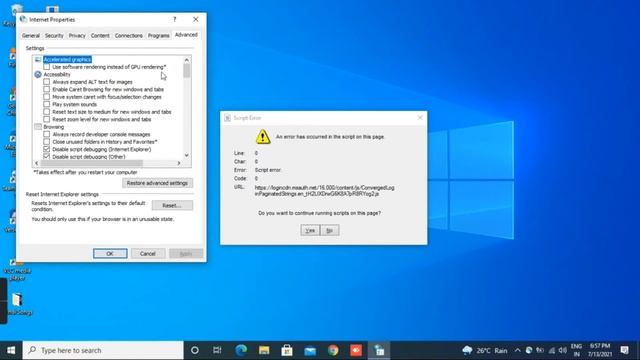Open the notification center icon
Image resolution: width=640 pixels, height=360 pixels.
point(624,350)
